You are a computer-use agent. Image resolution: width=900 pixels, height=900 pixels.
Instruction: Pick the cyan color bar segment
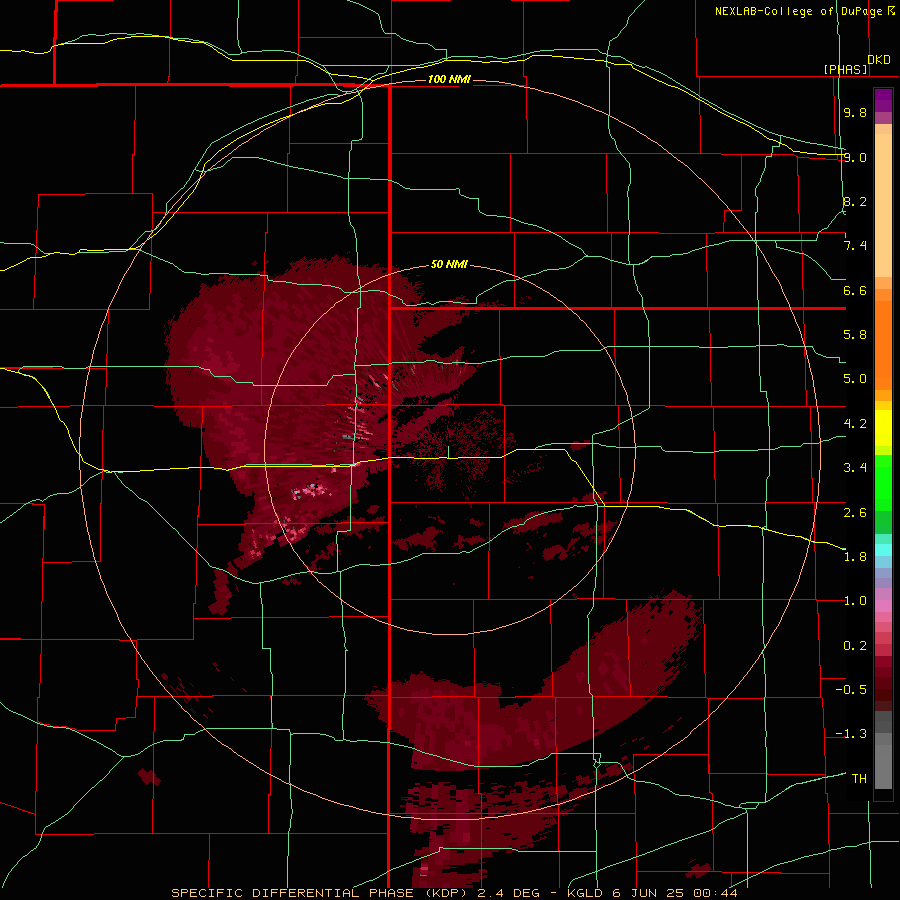point(883,550)
